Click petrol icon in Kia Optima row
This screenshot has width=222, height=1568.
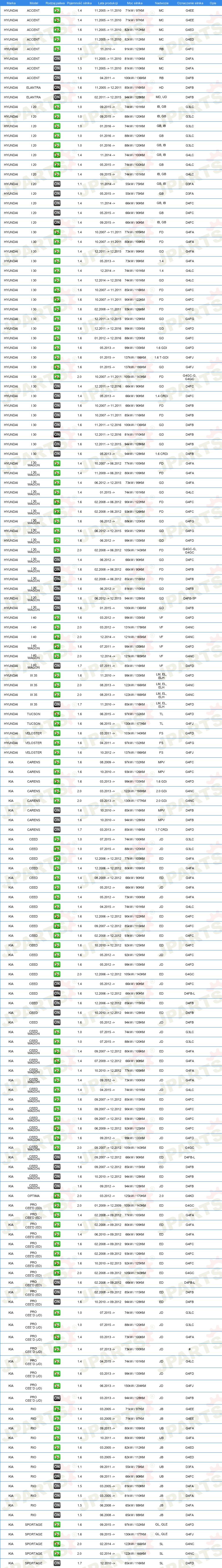click(57, 1196)
